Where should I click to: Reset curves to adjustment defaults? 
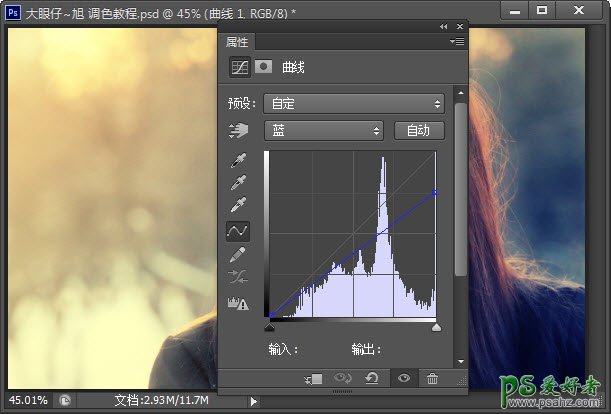(373, 379)
